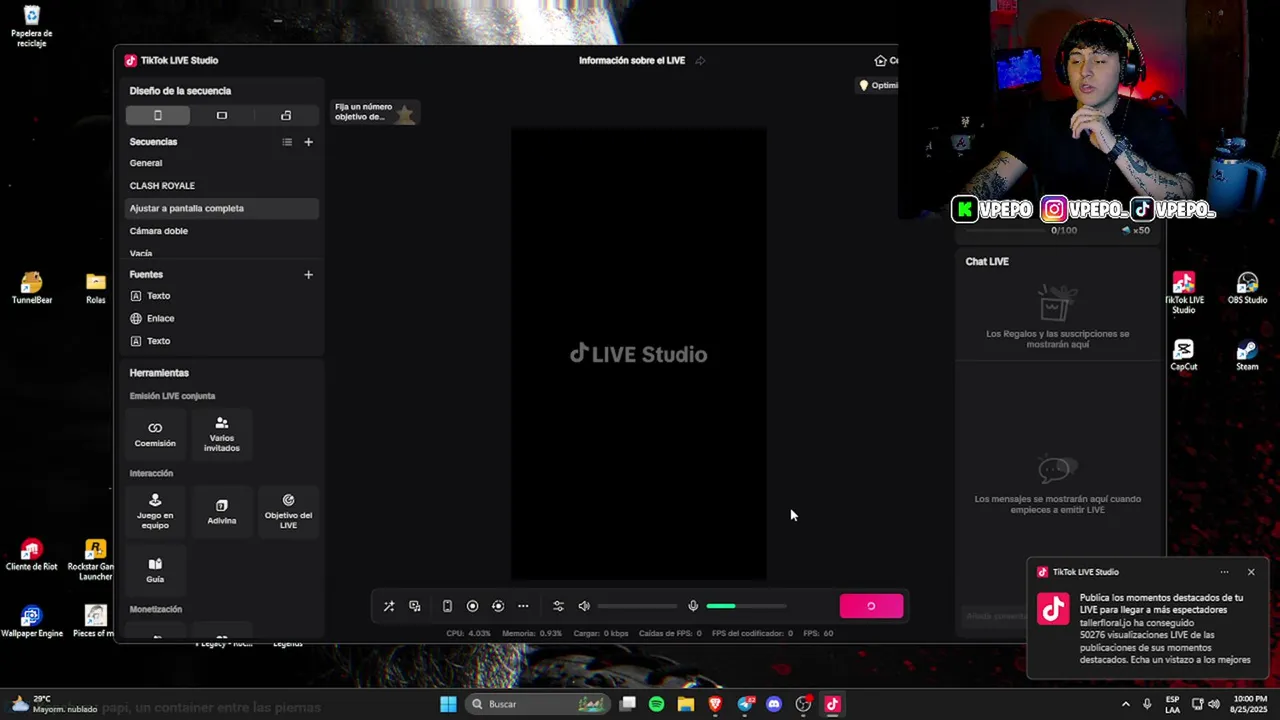Viewport: 1280px width, 720px height.
Task: Open the audio mixer settings icon
Action: 558,606
